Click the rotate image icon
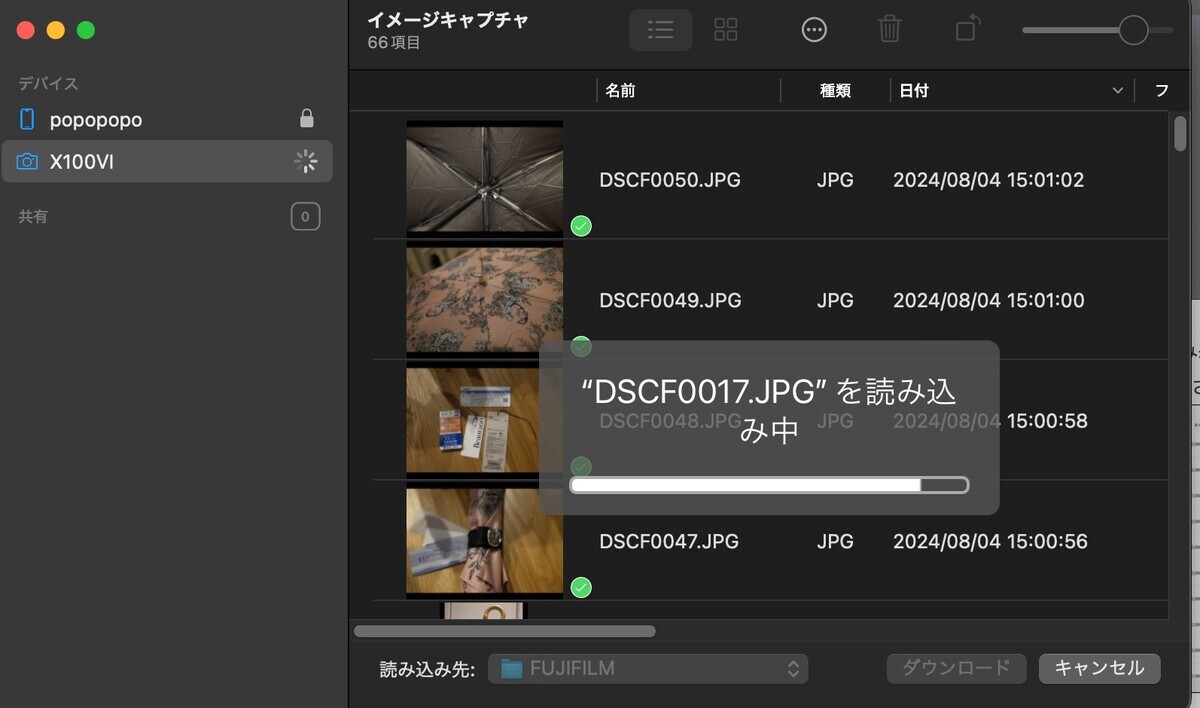This screenshot has width=1200, height=708. click(966, 29)
